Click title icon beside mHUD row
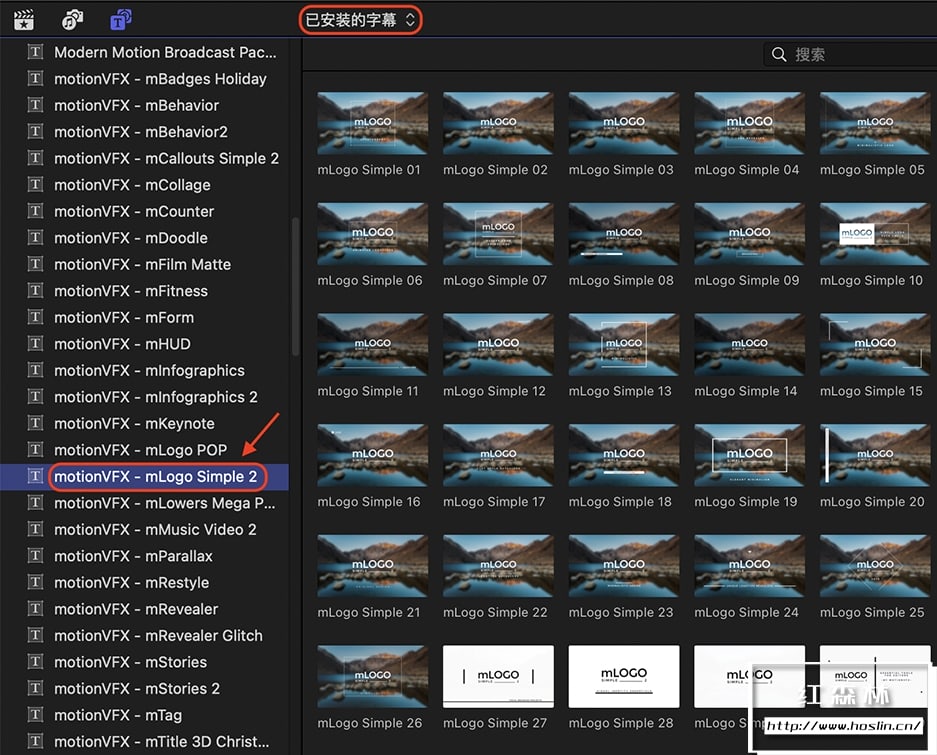 point(36,343)
